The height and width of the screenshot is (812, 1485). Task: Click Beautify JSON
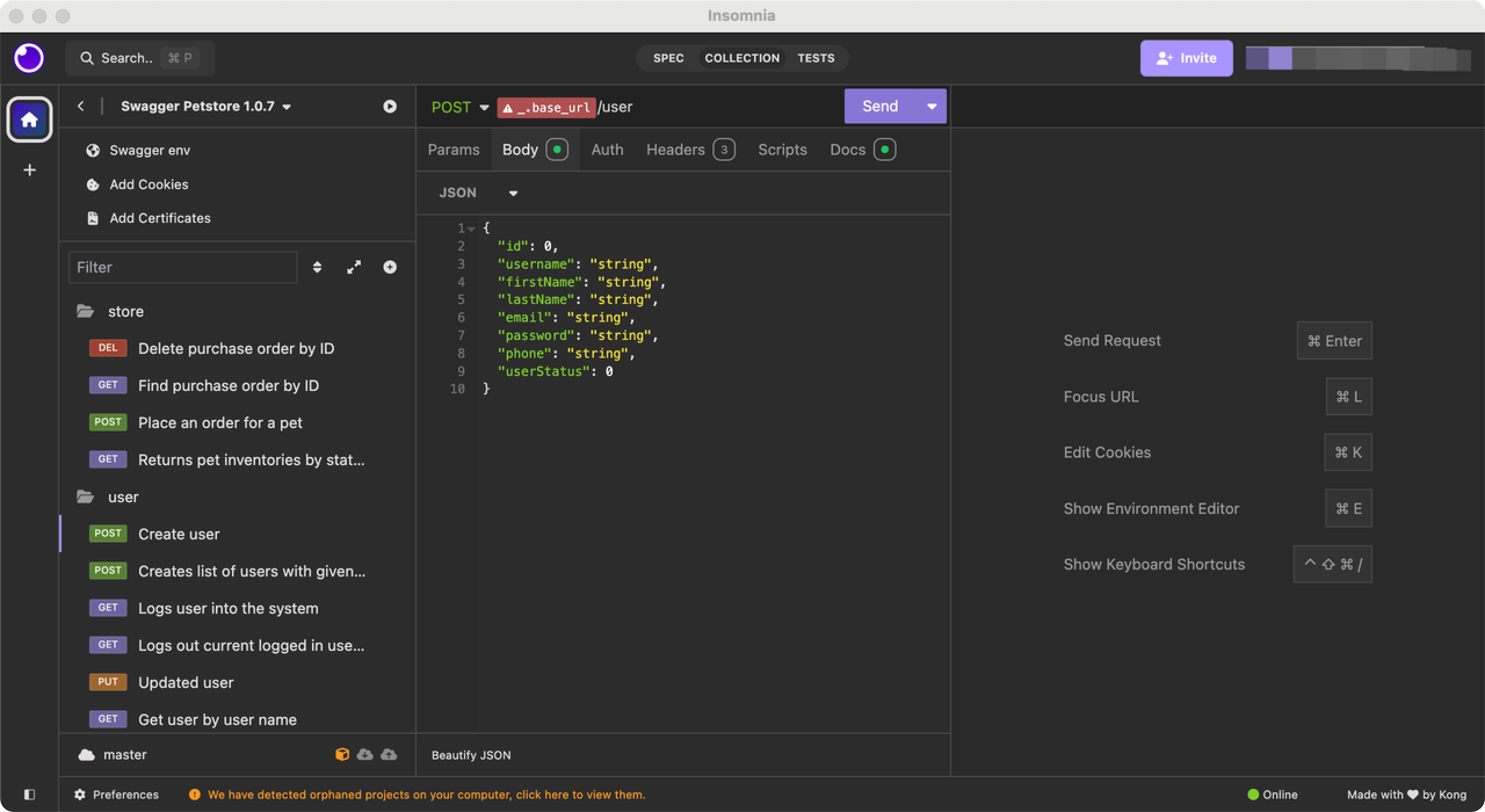coord(471,755)
